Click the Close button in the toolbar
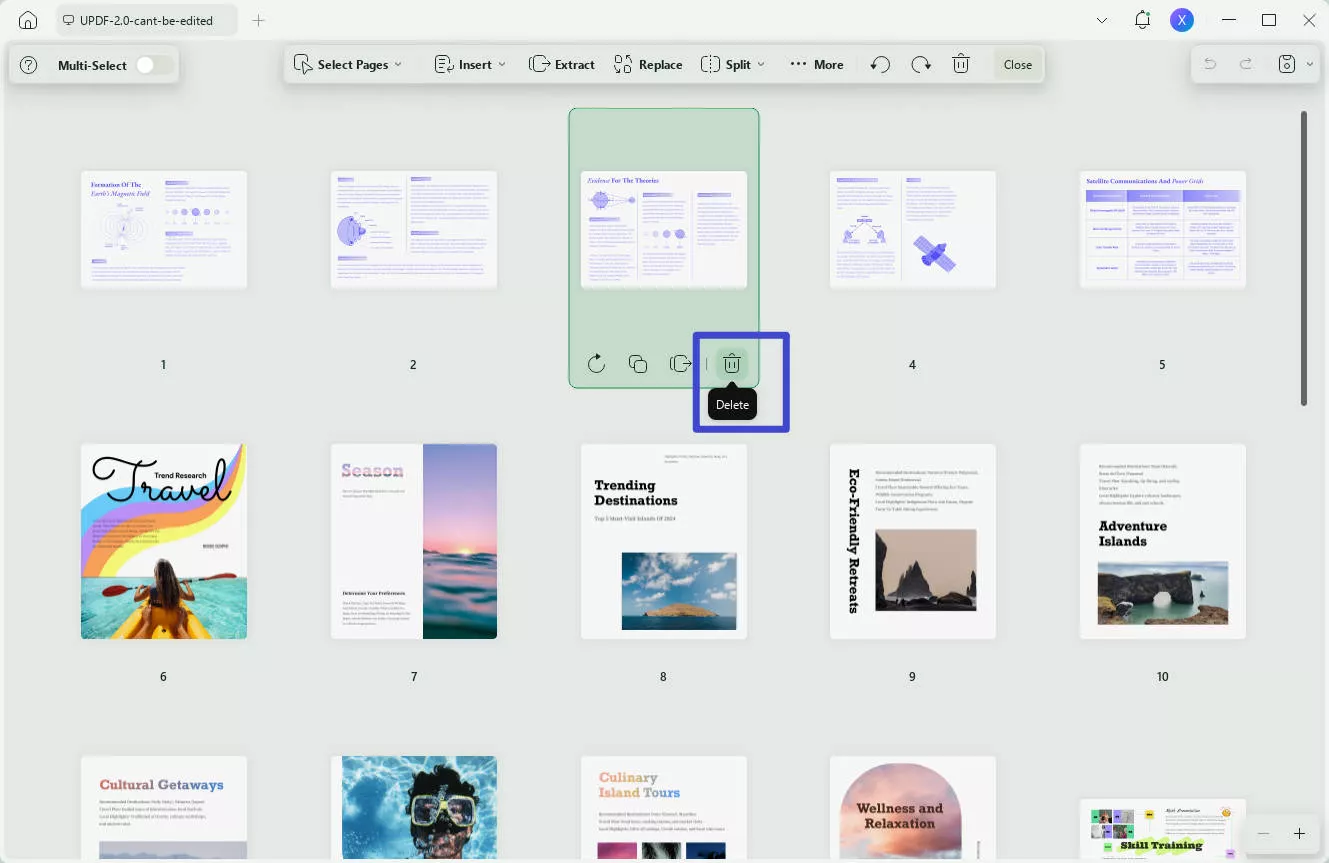The height and width of the screenshot is (863, 1329). pos(1018,65)
